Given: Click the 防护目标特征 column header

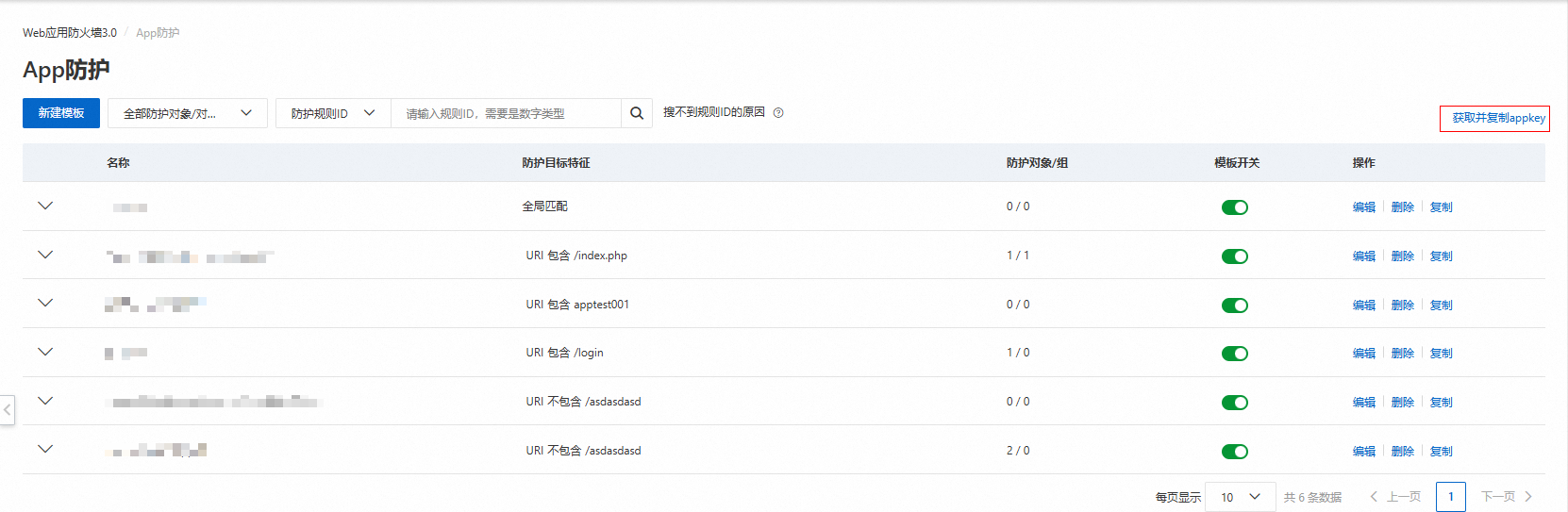Looking at the screenshot, I should pyautogui.click(x=556, y=163).
